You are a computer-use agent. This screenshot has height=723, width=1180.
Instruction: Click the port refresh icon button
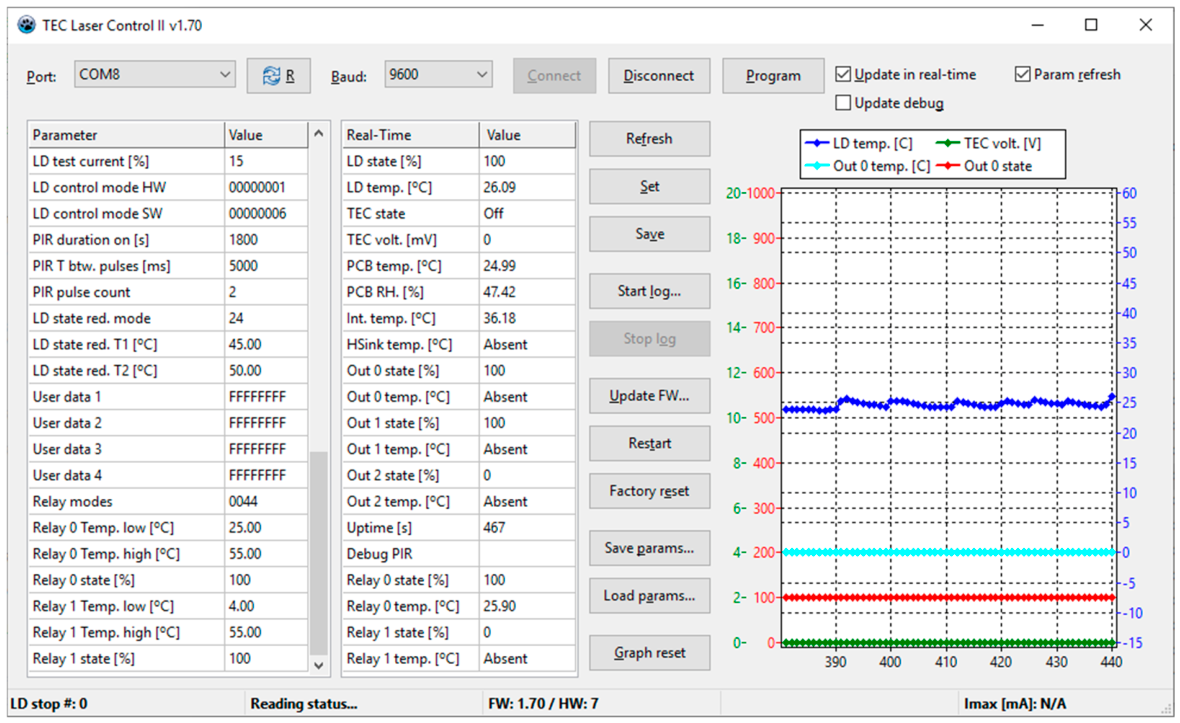[278, 76]
